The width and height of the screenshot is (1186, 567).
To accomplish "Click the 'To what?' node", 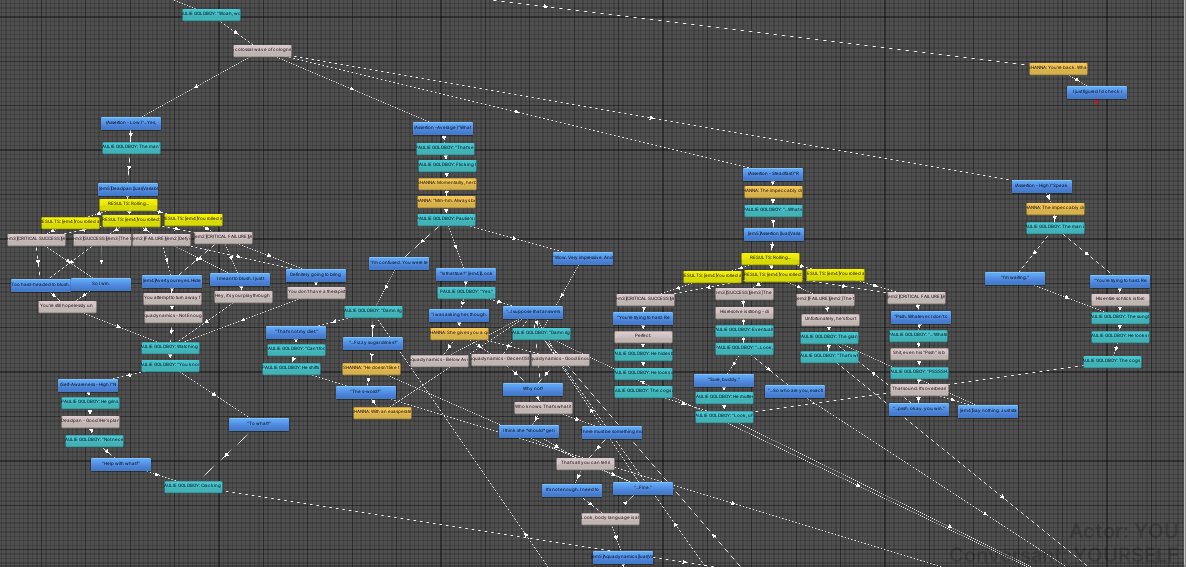I will coord(259,425).
